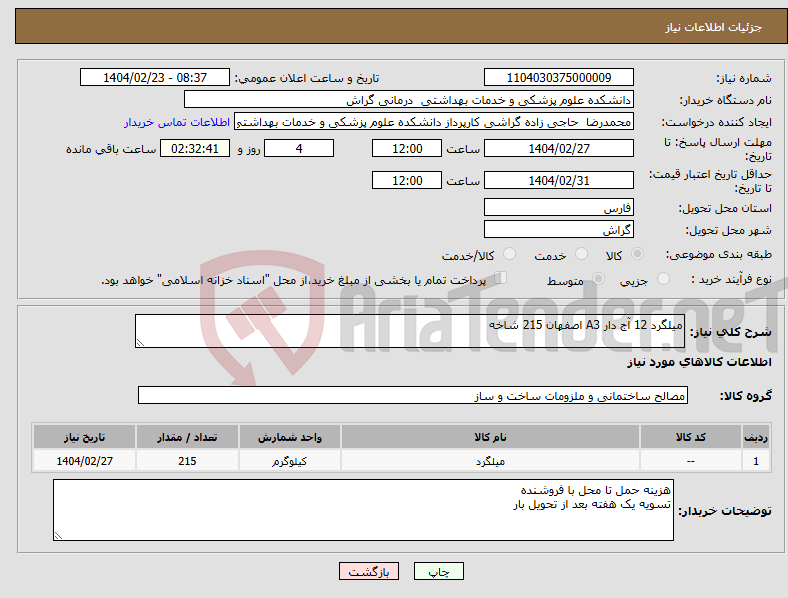Open the اطلاعات تماس خریدار link
Viewport: 788px width, 598px height.
coord(177,122)
